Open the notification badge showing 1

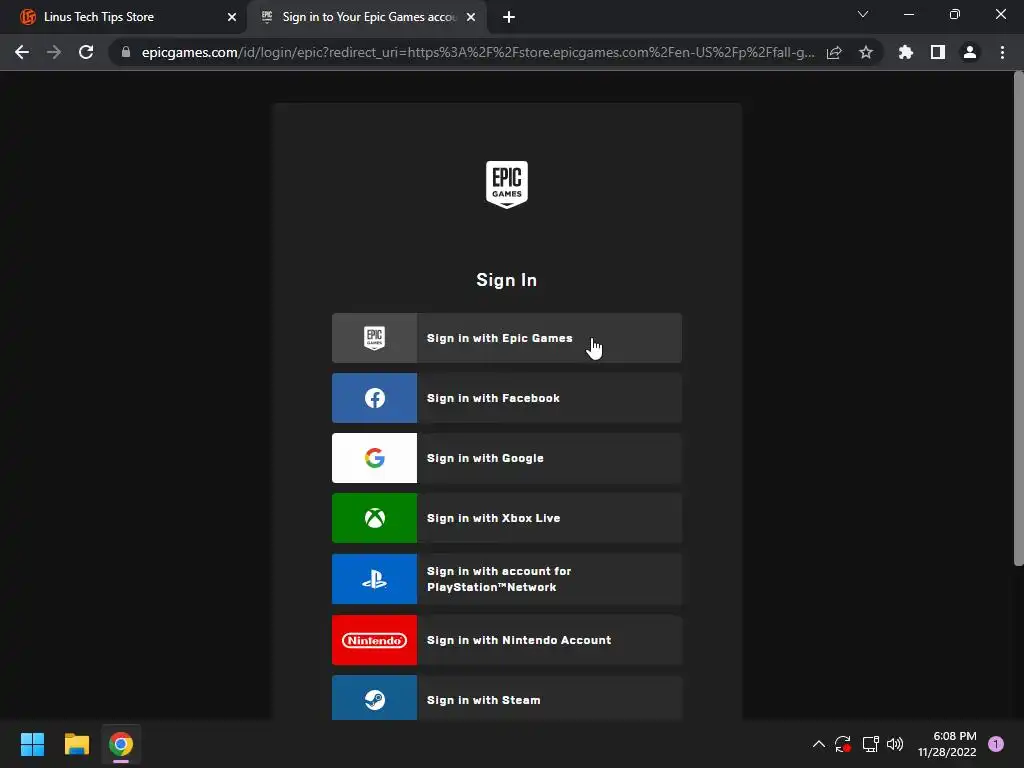tap(996, 744)
